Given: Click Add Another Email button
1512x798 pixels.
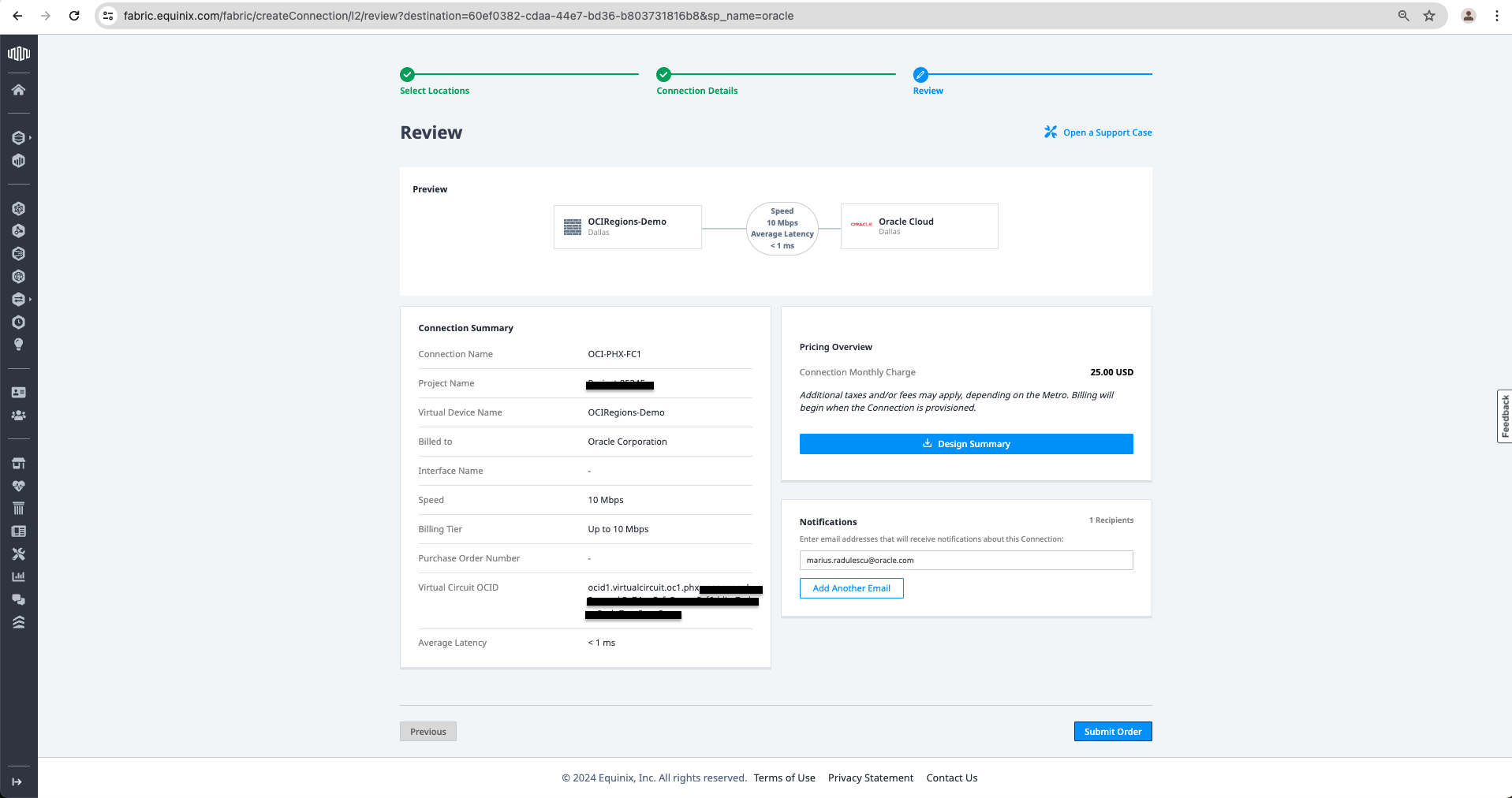Looking at the screenshot, I should click(x=851, y=588).
